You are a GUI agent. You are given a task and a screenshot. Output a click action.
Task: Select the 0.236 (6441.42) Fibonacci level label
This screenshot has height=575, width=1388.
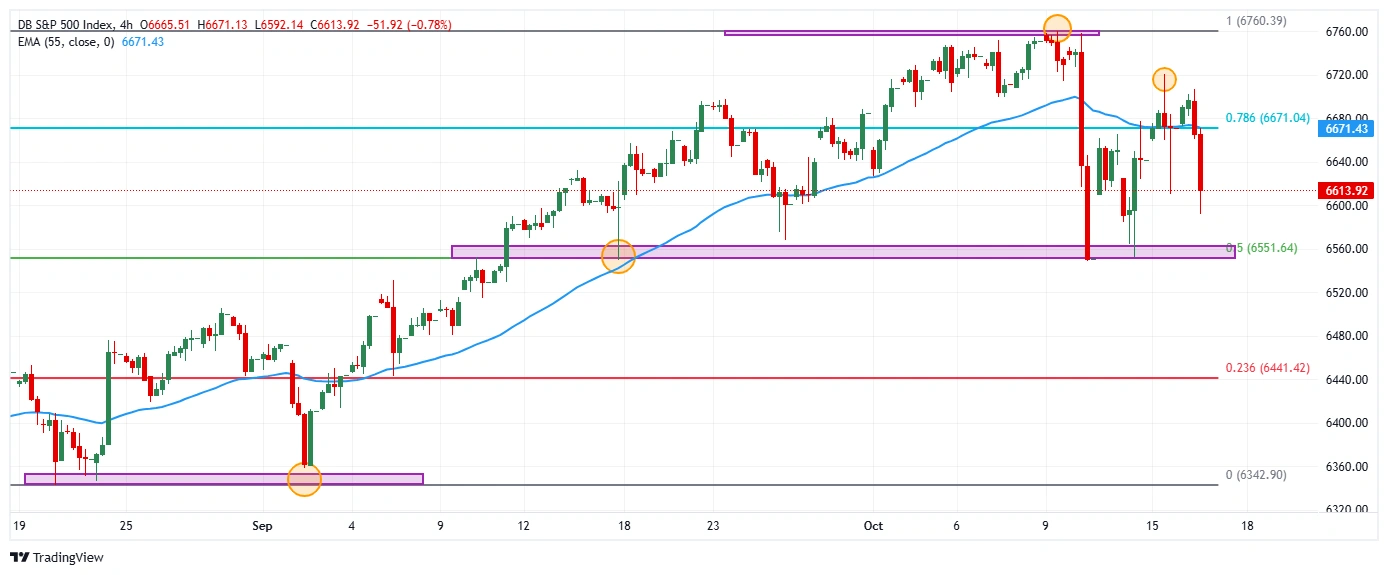pos(1267,368)
